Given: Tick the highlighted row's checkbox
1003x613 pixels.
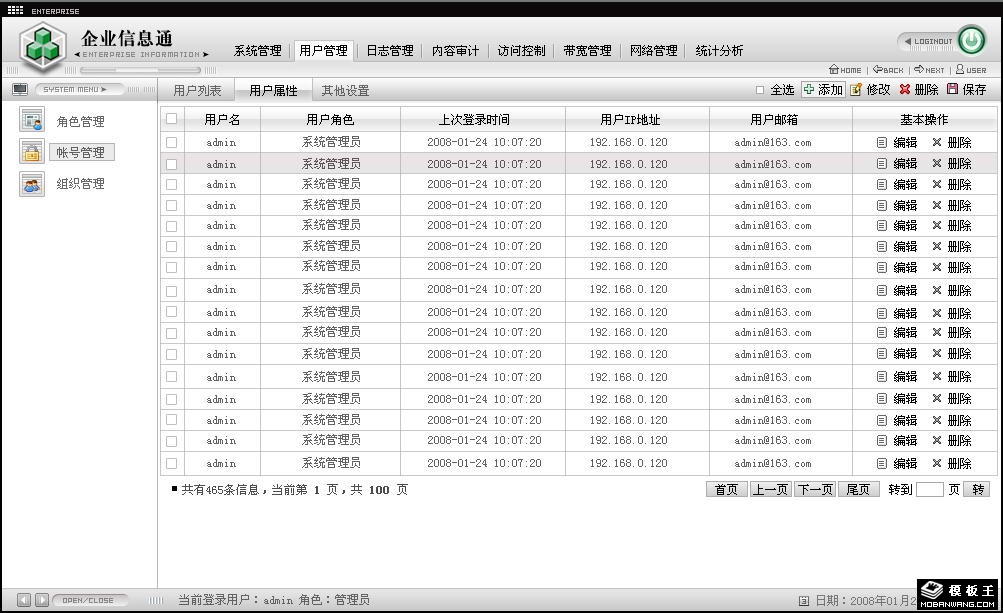Looking at the screenshot, I should 171,164.
